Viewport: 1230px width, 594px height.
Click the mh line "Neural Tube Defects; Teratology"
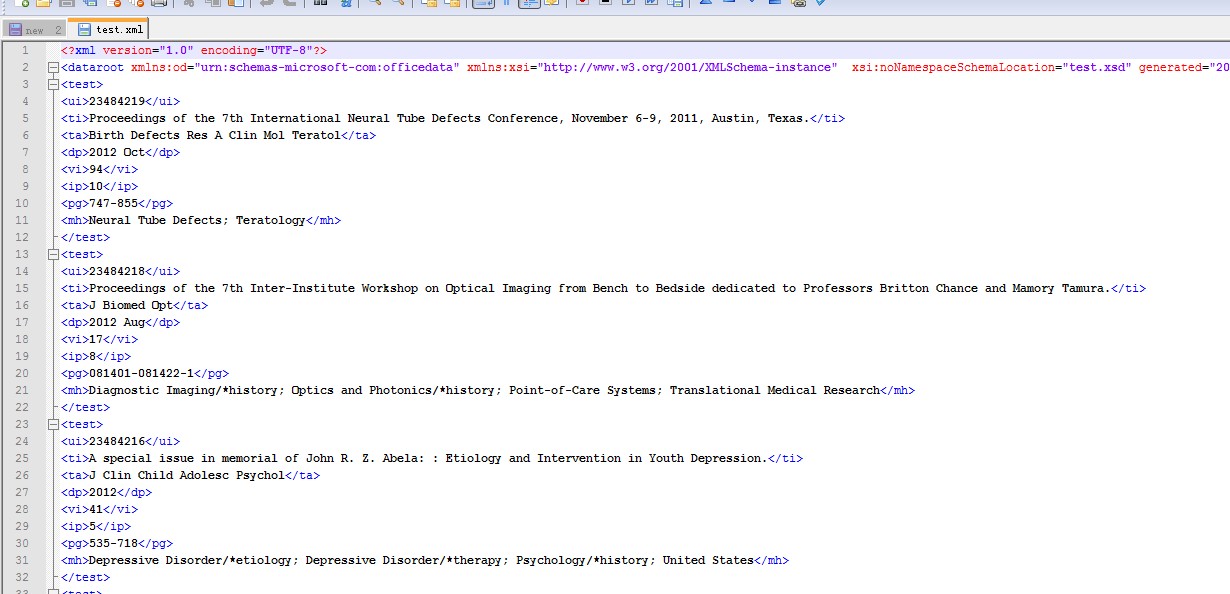point(197,220)
